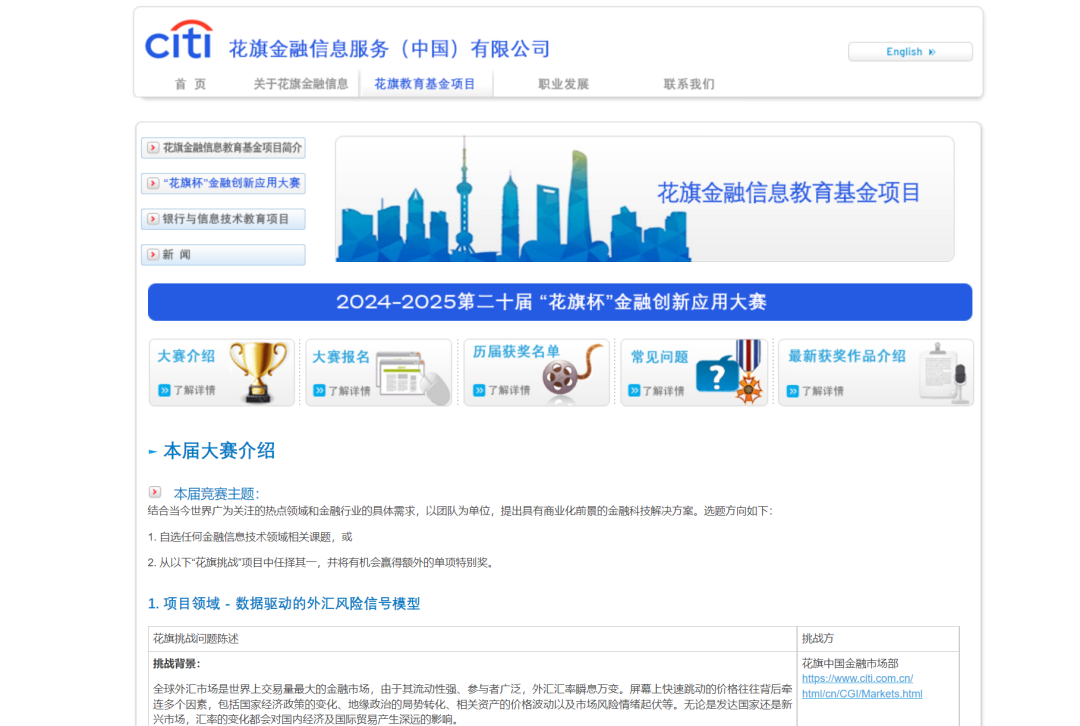Open the 关于花旗金融信息 menu item
This screenshot has height=726, width=1080.
300,84
